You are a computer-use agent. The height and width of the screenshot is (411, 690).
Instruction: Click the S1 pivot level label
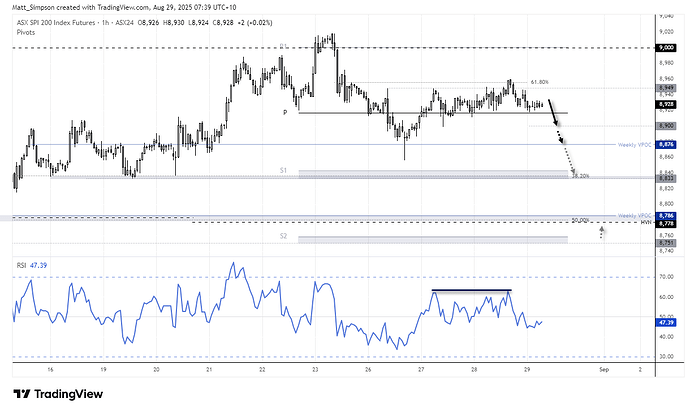(283, 170)
